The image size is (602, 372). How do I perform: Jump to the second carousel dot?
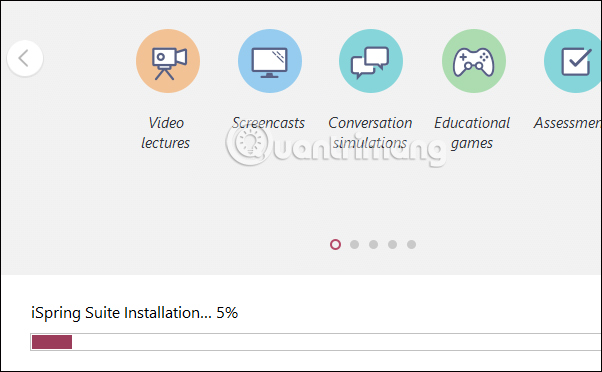tap(354, 245)
